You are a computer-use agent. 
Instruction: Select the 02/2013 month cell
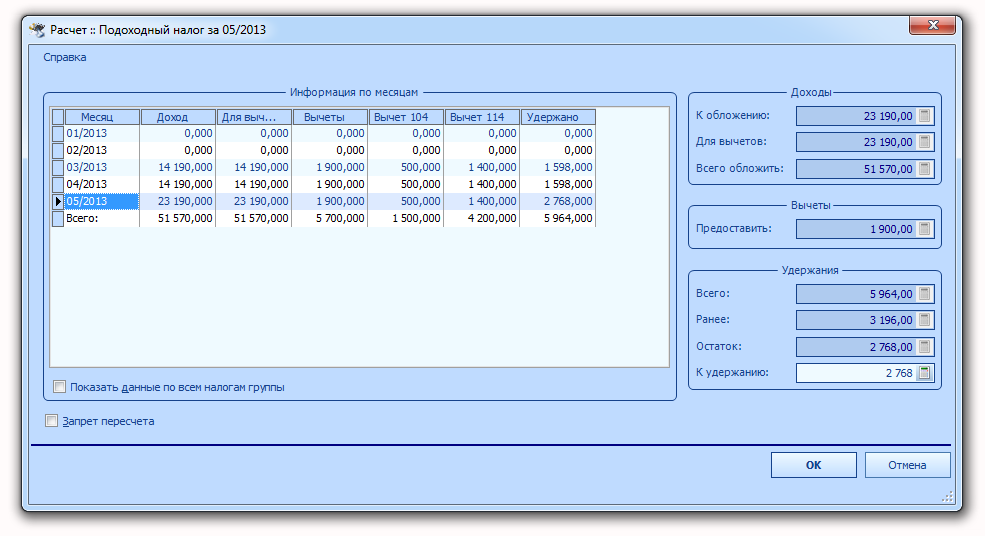click(102, 150)
